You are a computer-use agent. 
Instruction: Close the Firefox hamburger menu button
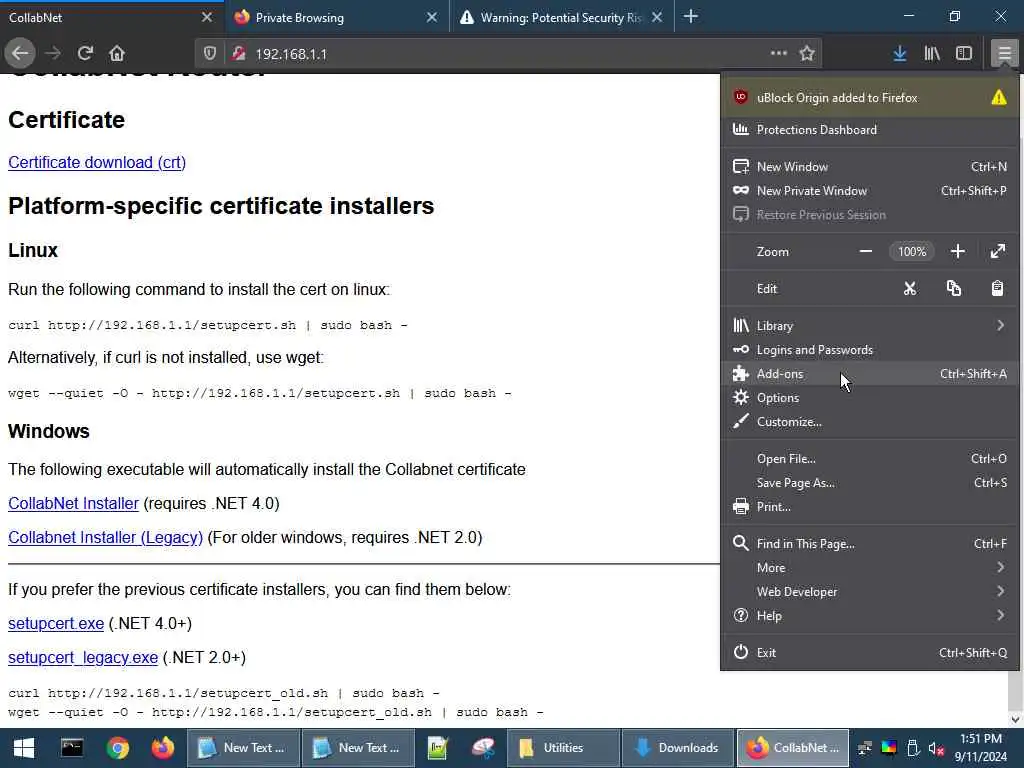click(1004, 54)
